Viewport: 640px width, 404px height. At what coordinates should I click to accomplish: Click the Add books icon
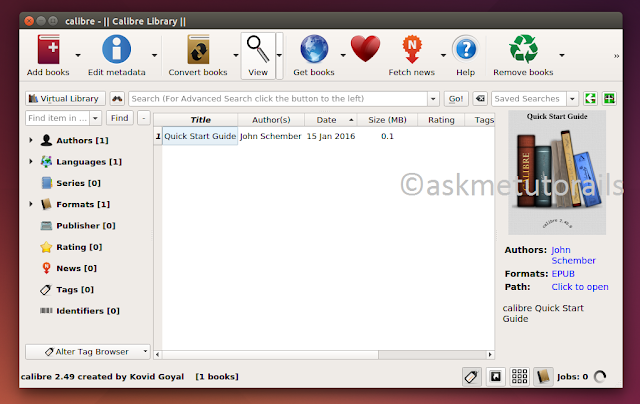[x=49, y=49]
